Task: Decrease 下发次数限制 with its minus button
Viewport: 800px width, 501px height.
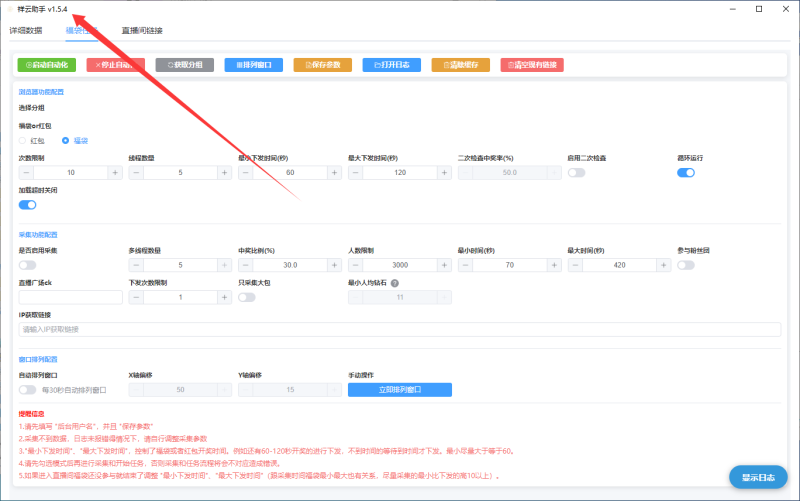Action: (136, 297)
